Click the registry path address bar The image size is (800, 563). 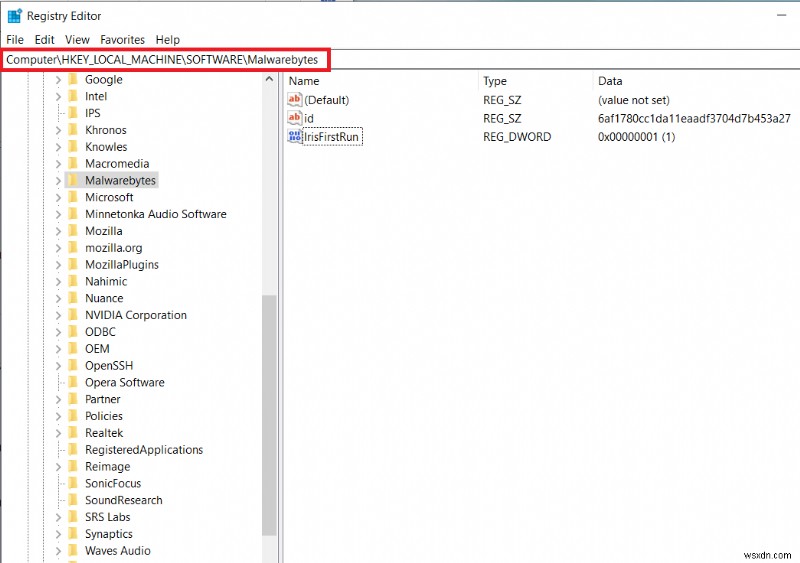(x=400, y=60)
